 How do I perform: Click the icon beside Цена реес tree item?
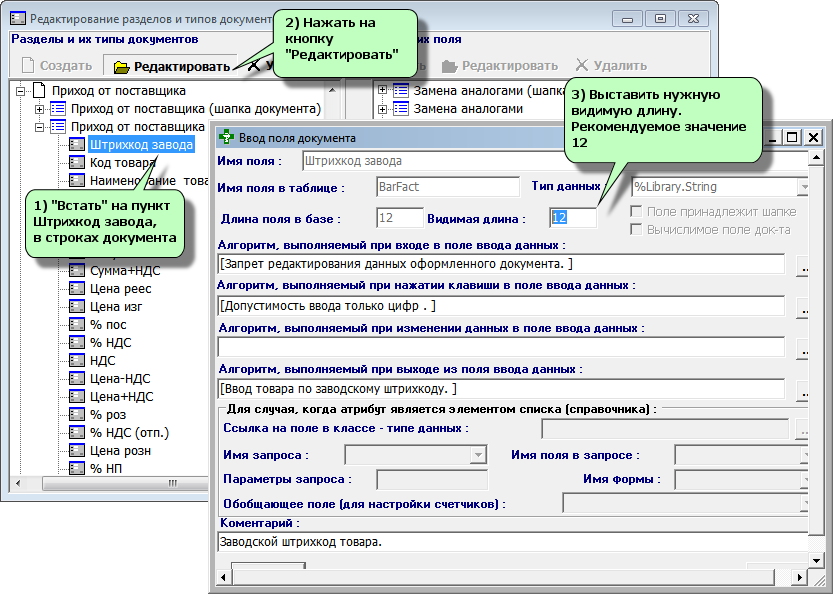coord(77,288)
